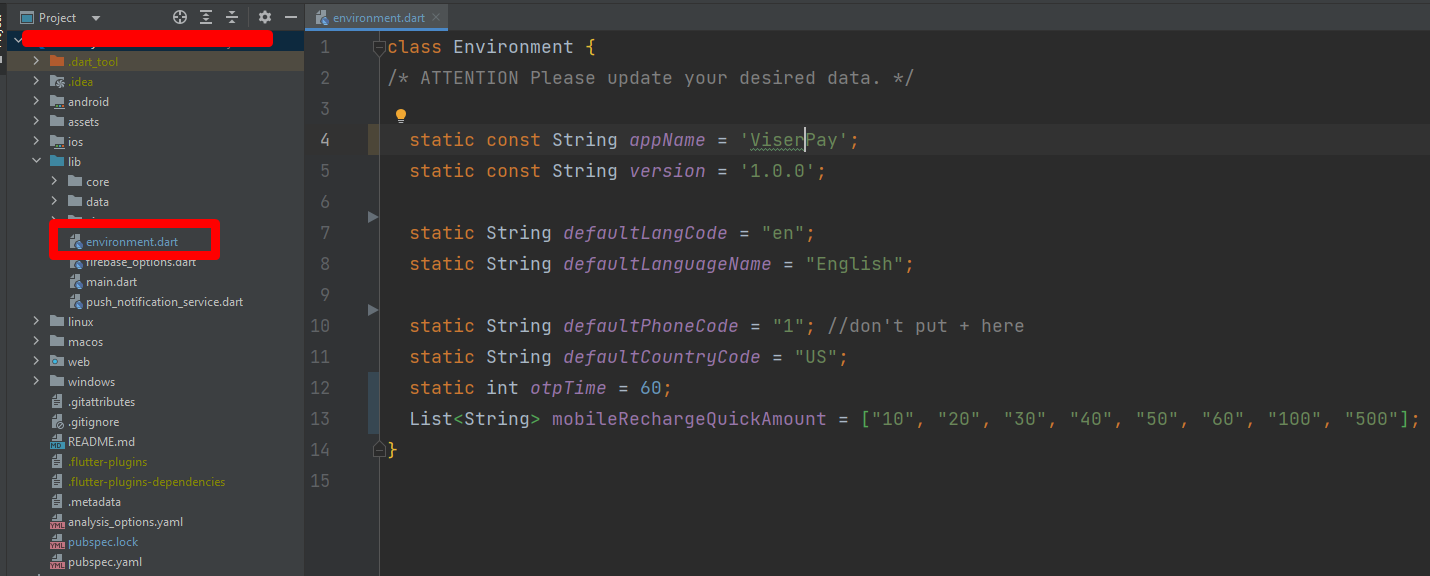1430x576 pixels.
Task: Click the Collapse All toolbar icon
Action: point(232,17)
